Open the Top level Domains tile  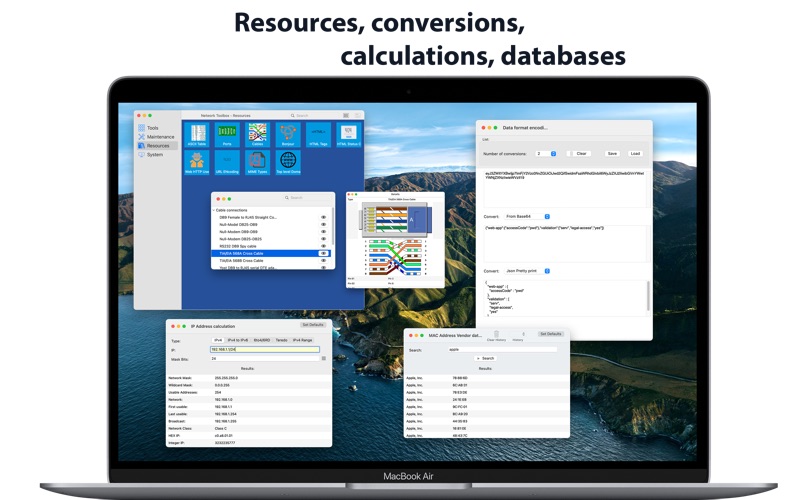pyautogui.click(x=288, y=163)
